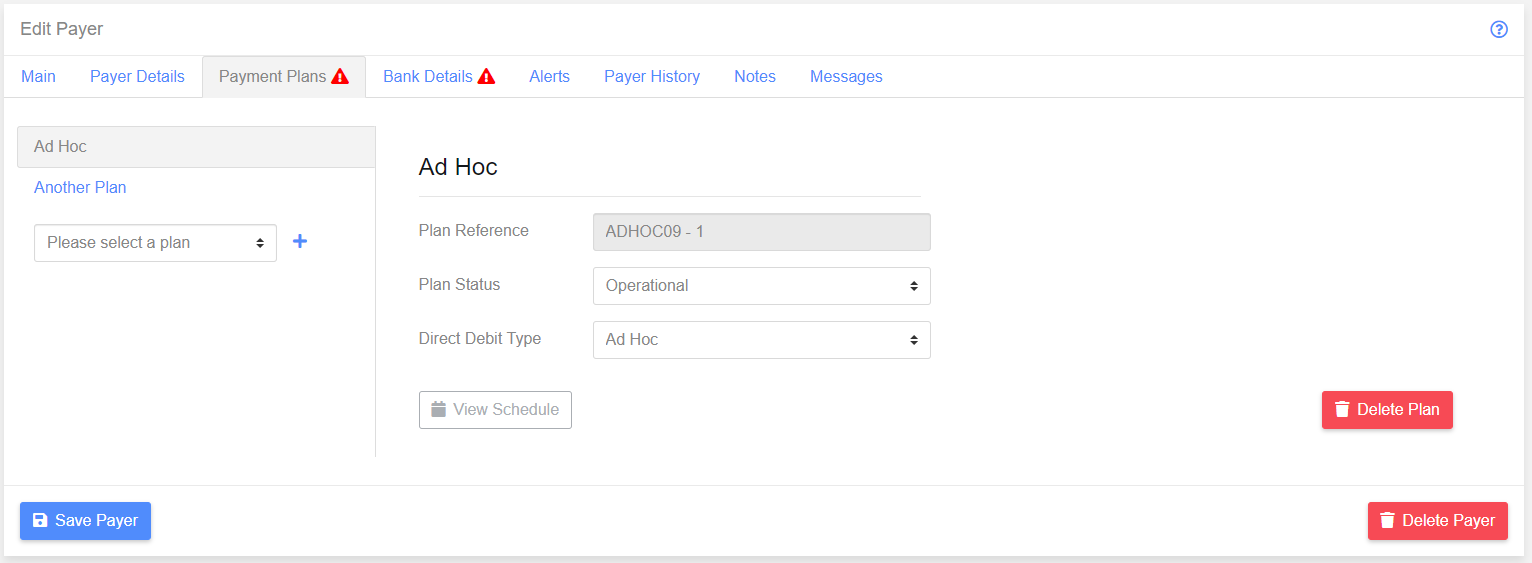Select Another Plan in the list
This screenshot has width=1532, height=563.
tap(80, 187)
